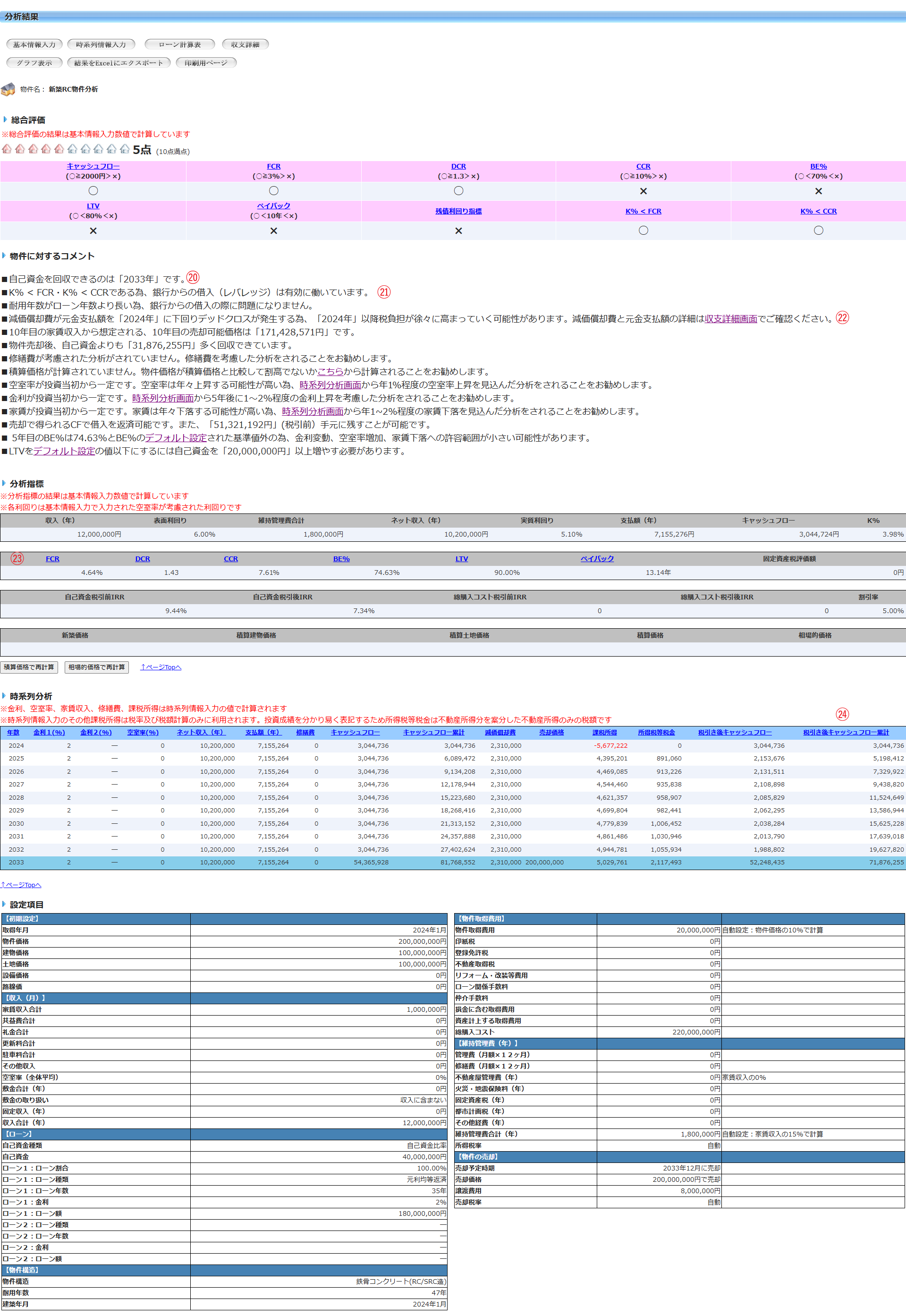906x1316 pixels.
Task: Open the 収支詳細画面 link in comments
Action: click(730, 319)
